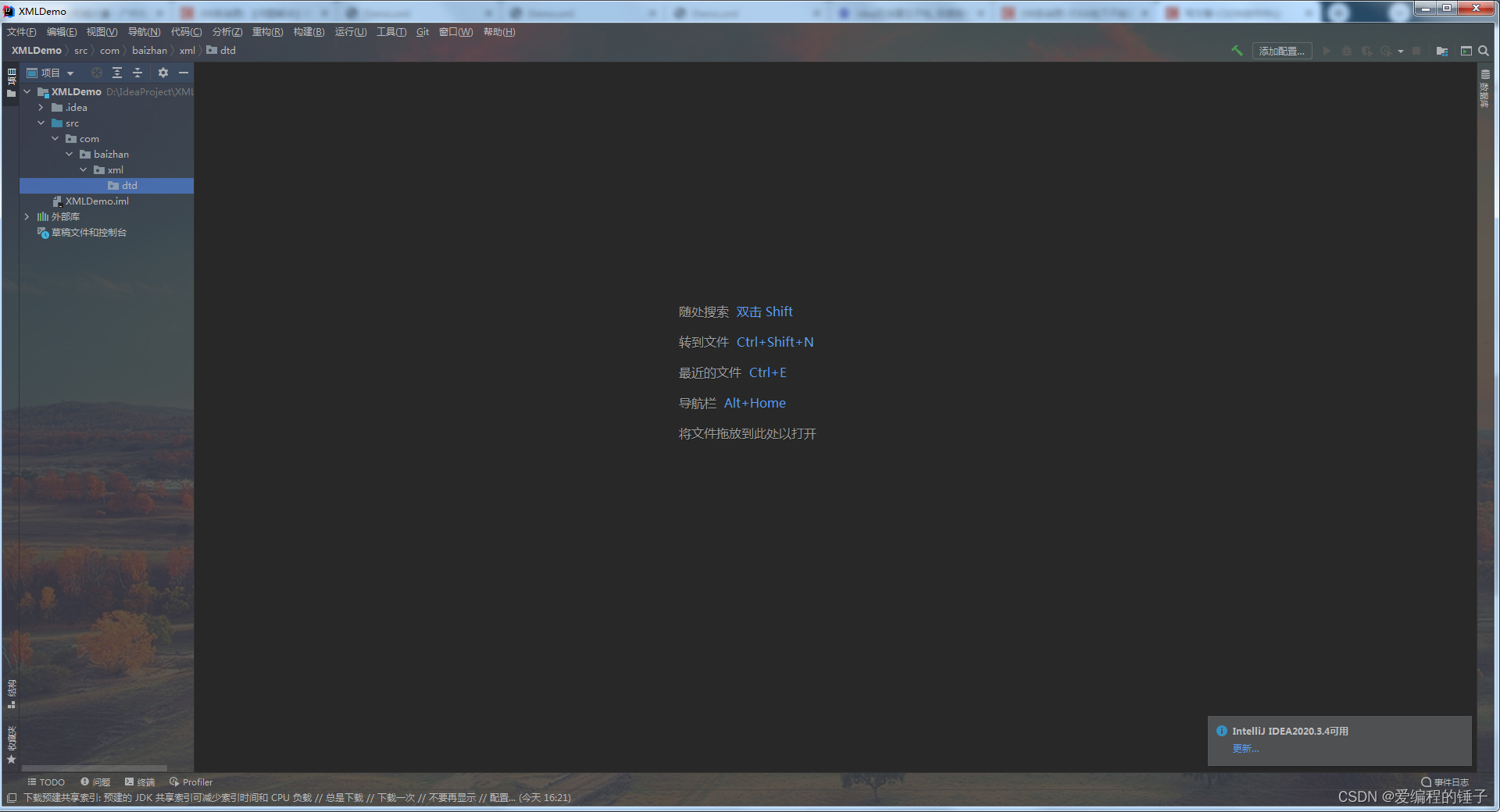Hide the project panel with minus icon
This screenshot has width=1500, height=812.
click(184, 73)
